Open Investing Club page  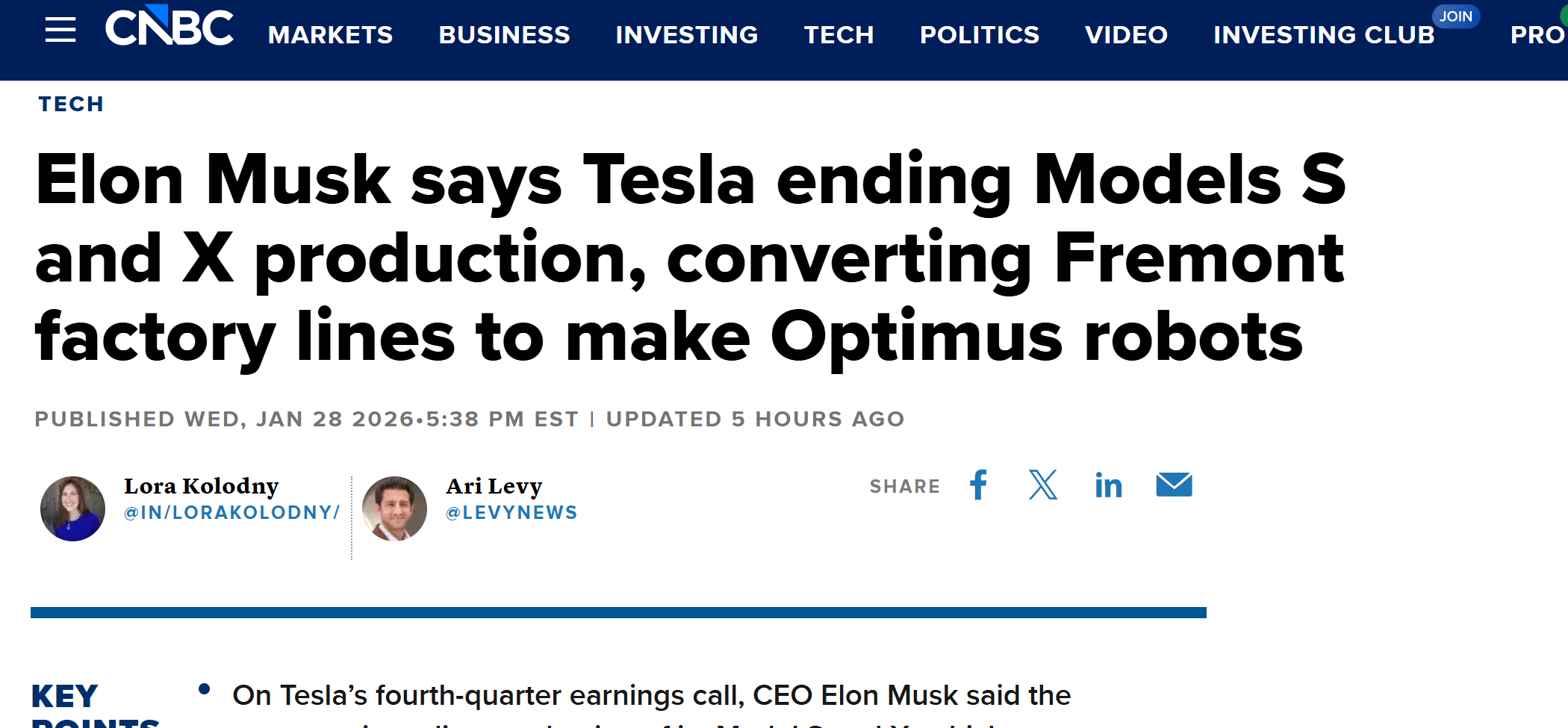click(x=1323, y=34)
